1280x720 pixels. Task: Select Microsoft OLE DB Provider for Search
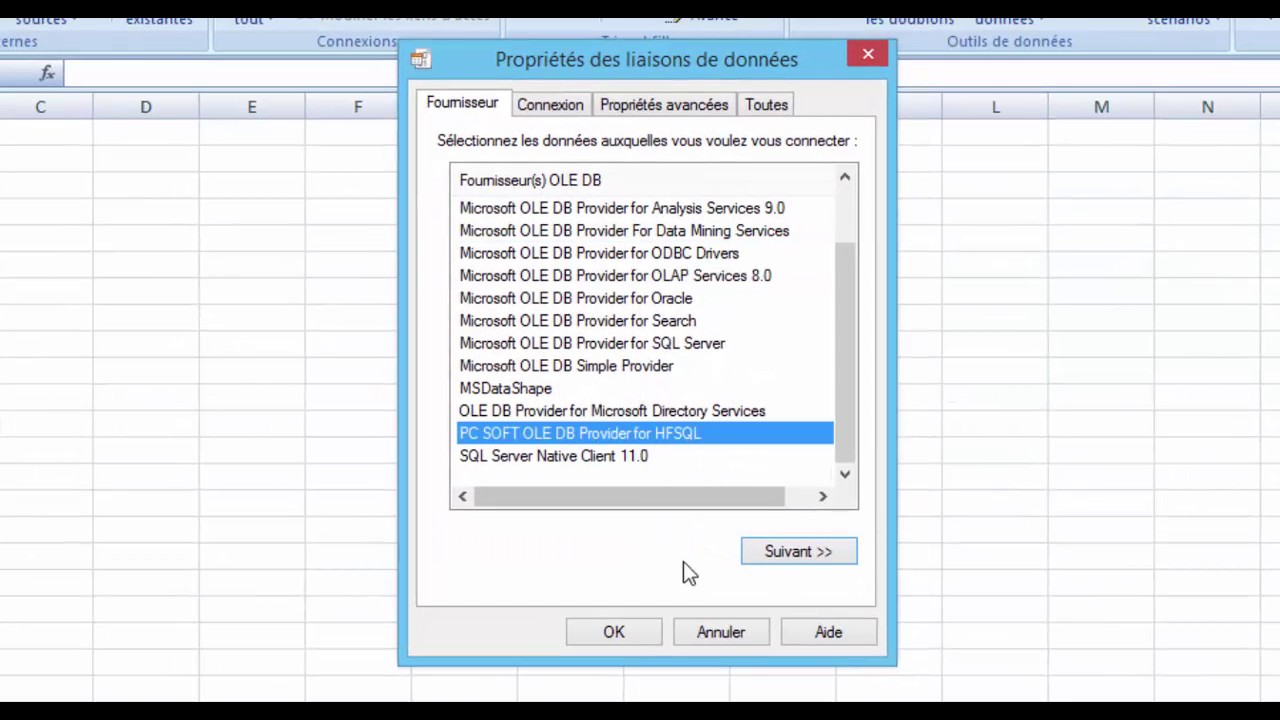[578, 321]
